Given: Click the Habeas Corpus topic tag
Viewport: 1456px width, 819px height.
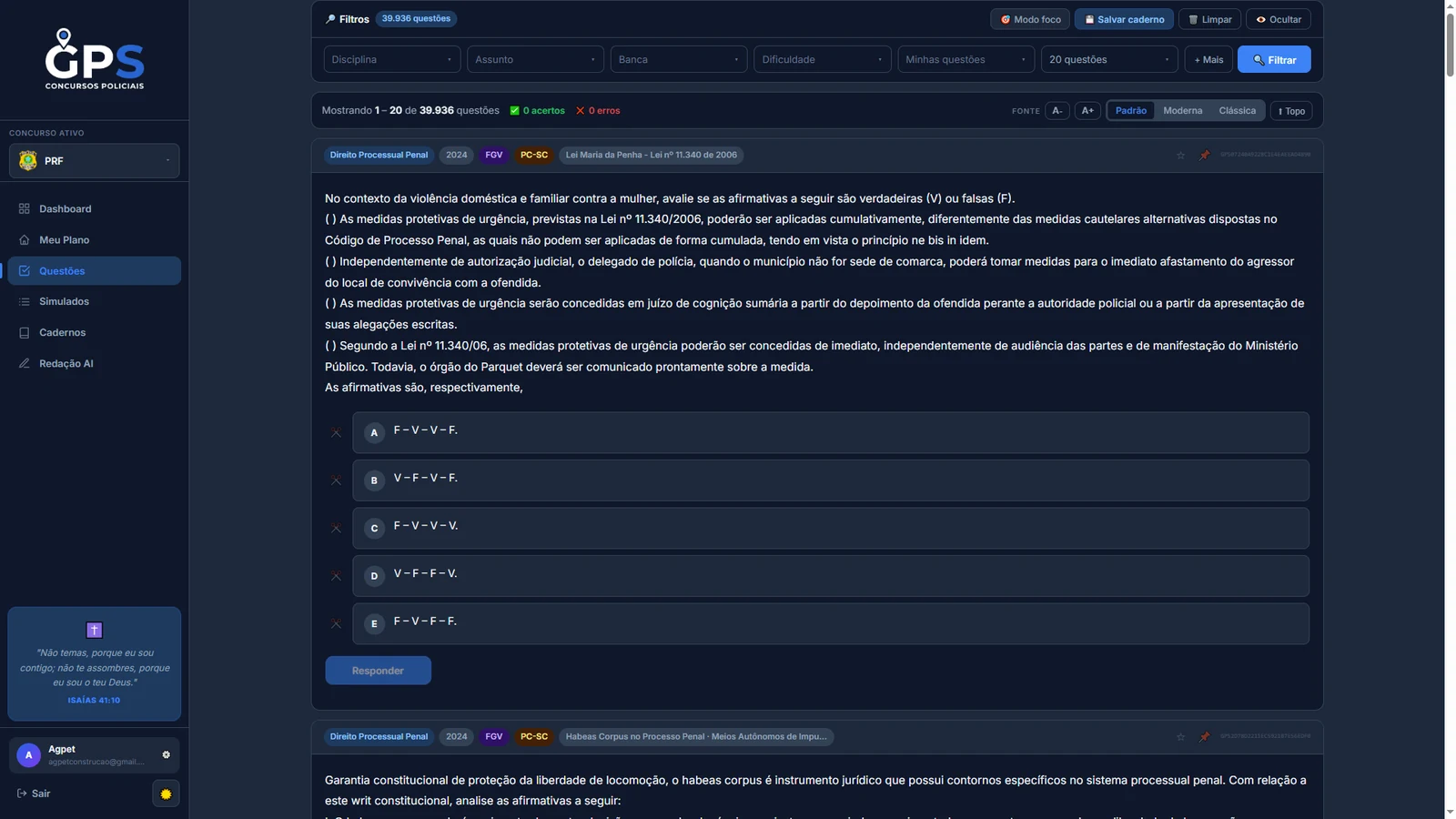Looking at the screenshot, I should click(x=696, y=737).
